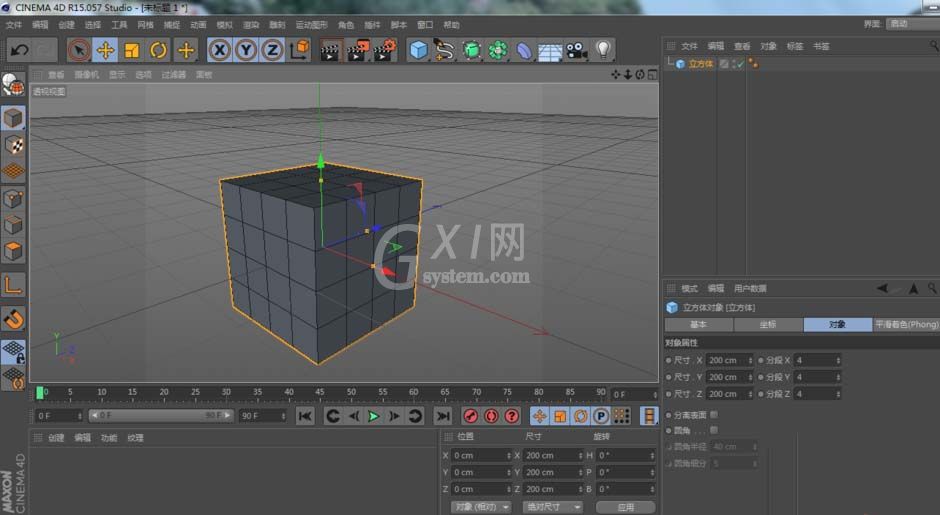The width and height of the screenshot is (940, 515).
Task: Switch to the 平滑着色(Phong) tab
Action: 906,324
